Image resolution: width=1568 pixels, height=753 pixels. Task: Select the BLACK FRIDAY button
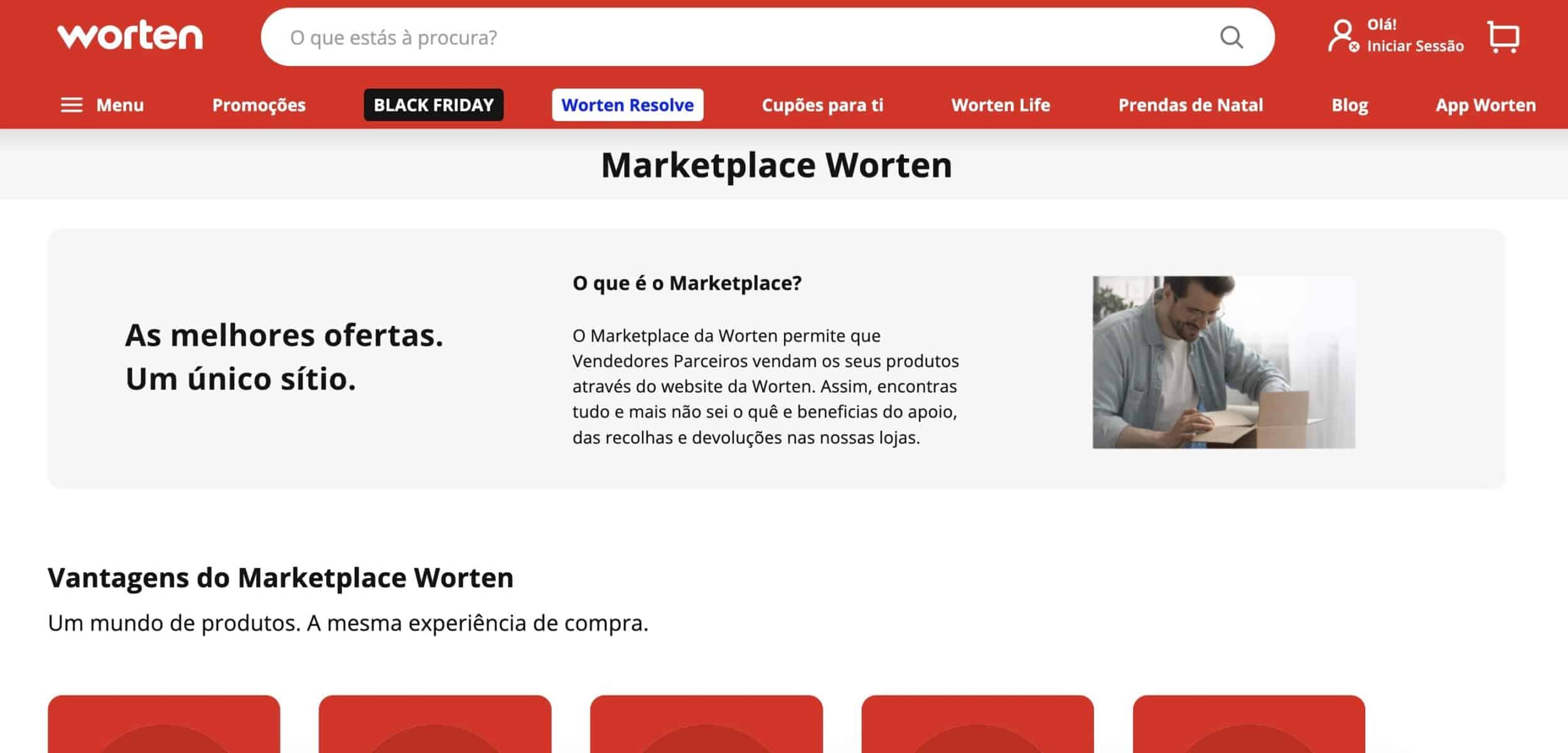[434, 105]
